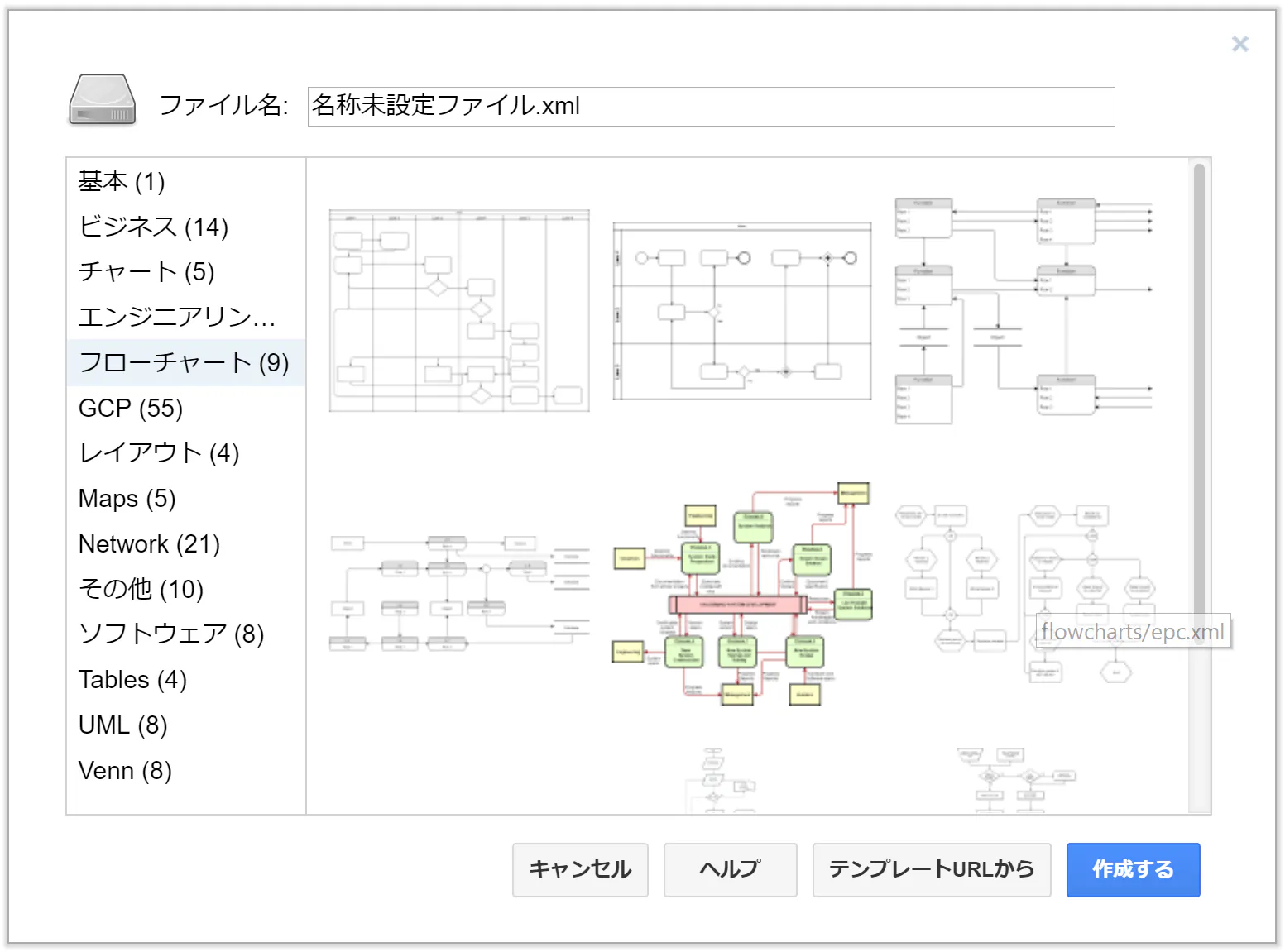The width and height of the screenshot is (1285, 952).
Task: Choose the EPC hexagon flowchart template
Action: click(1024, 594)
